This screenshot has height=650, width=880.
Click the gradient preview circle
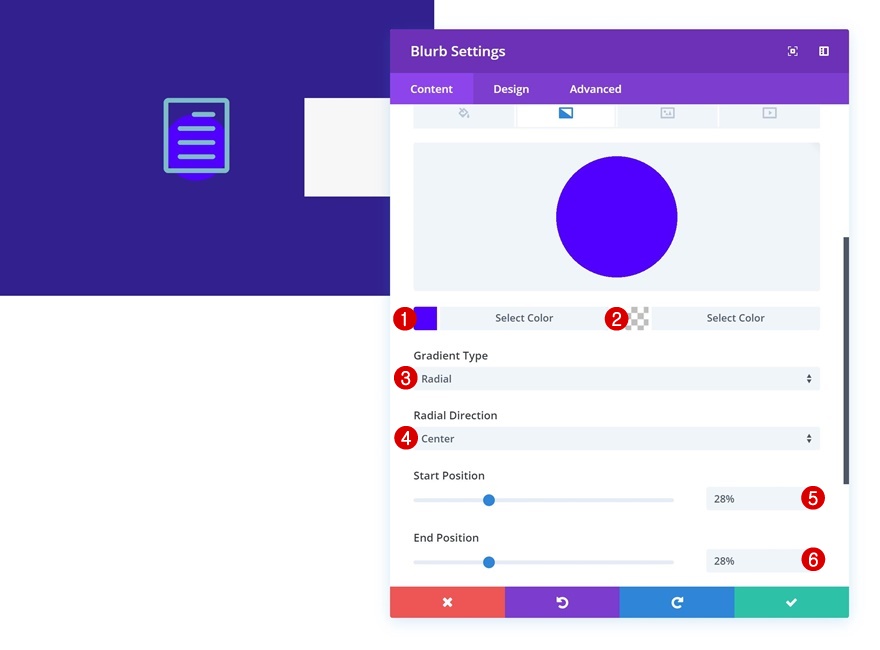coord(616,217)
